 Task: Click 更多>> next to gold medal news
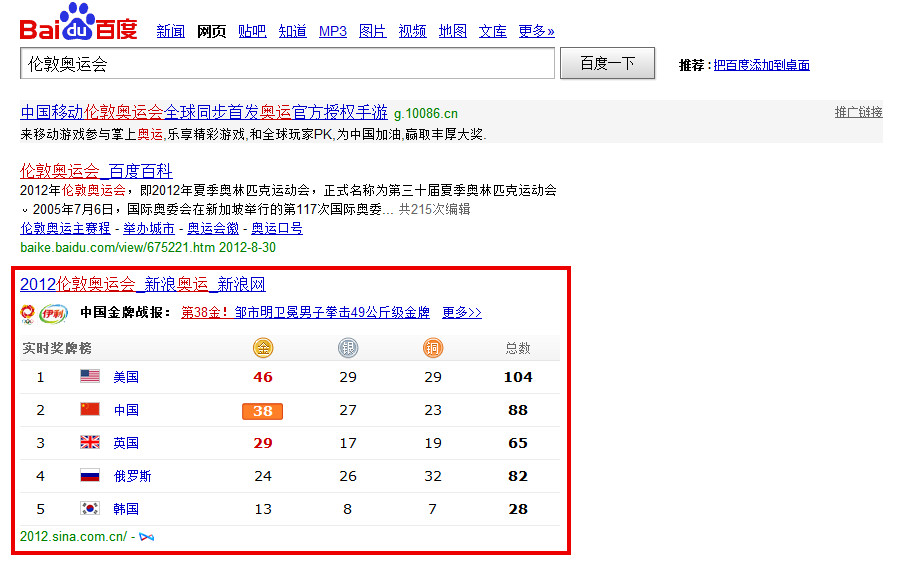coord(462,313)
